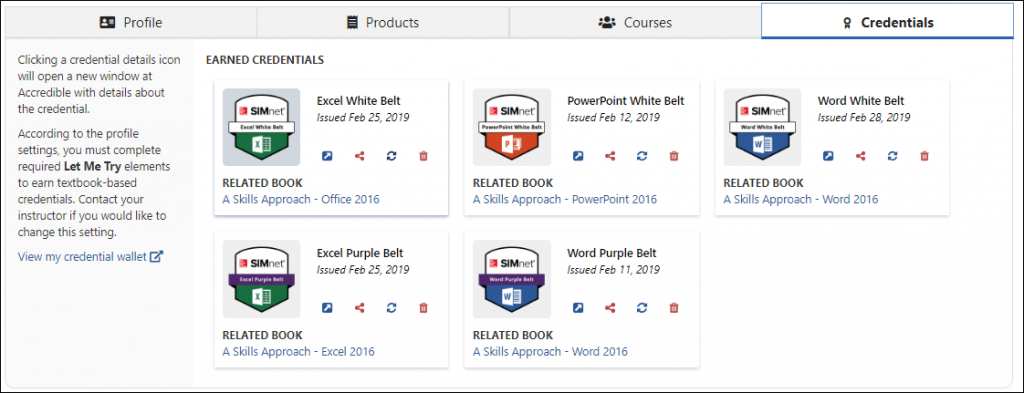Refresh the Excel Purple Belt credential
Screen dimensions: 1024x393
tap(391, 307)
